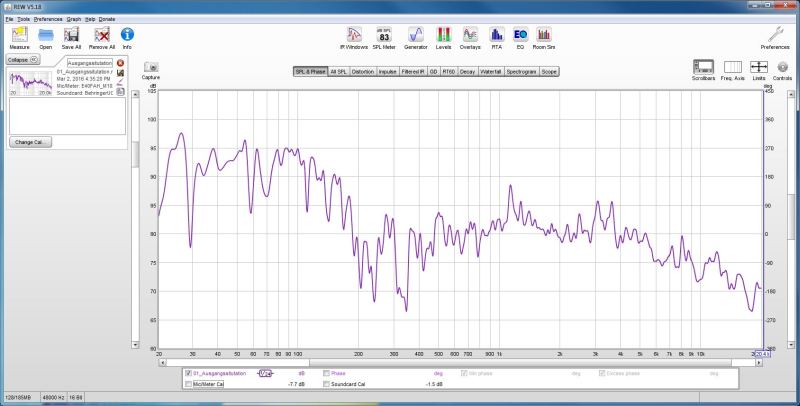This screenshot has height=406, width=800.
Task: Enable the Phase trace checkbox
Action: [x=326, y=373]
